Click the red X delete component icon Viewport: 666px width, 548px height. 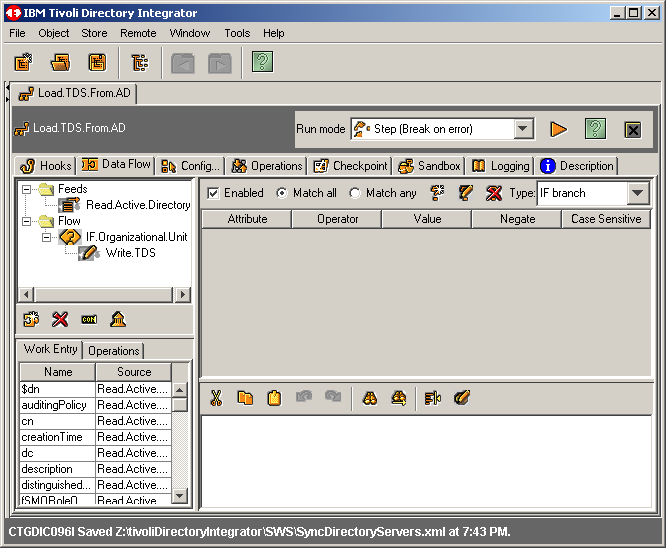[x=60, y=319]
